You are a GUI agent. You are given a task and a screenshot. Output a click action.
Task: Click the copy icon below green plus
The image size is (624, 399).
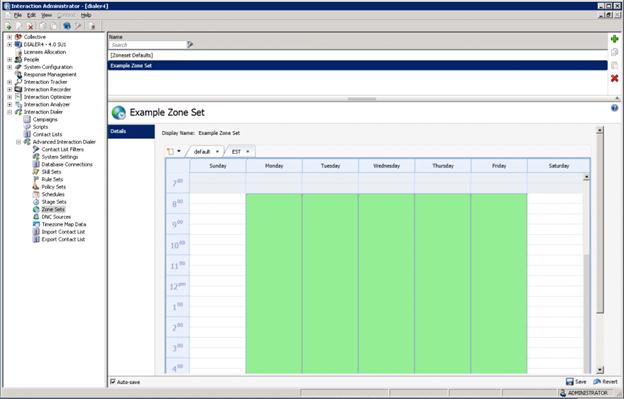[x=614, y=52]
